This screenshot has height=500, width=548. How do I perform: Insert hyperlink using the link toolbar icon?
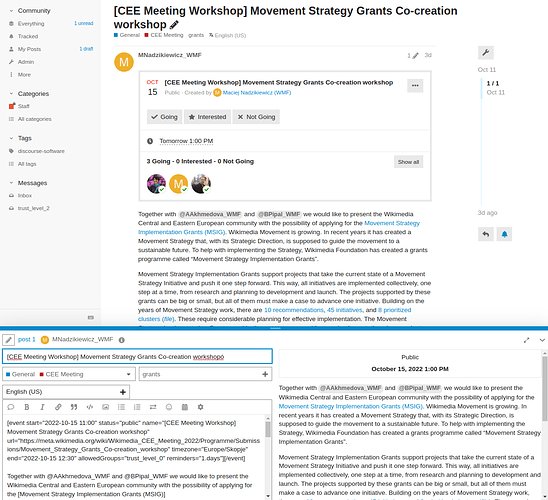point(58,407)
